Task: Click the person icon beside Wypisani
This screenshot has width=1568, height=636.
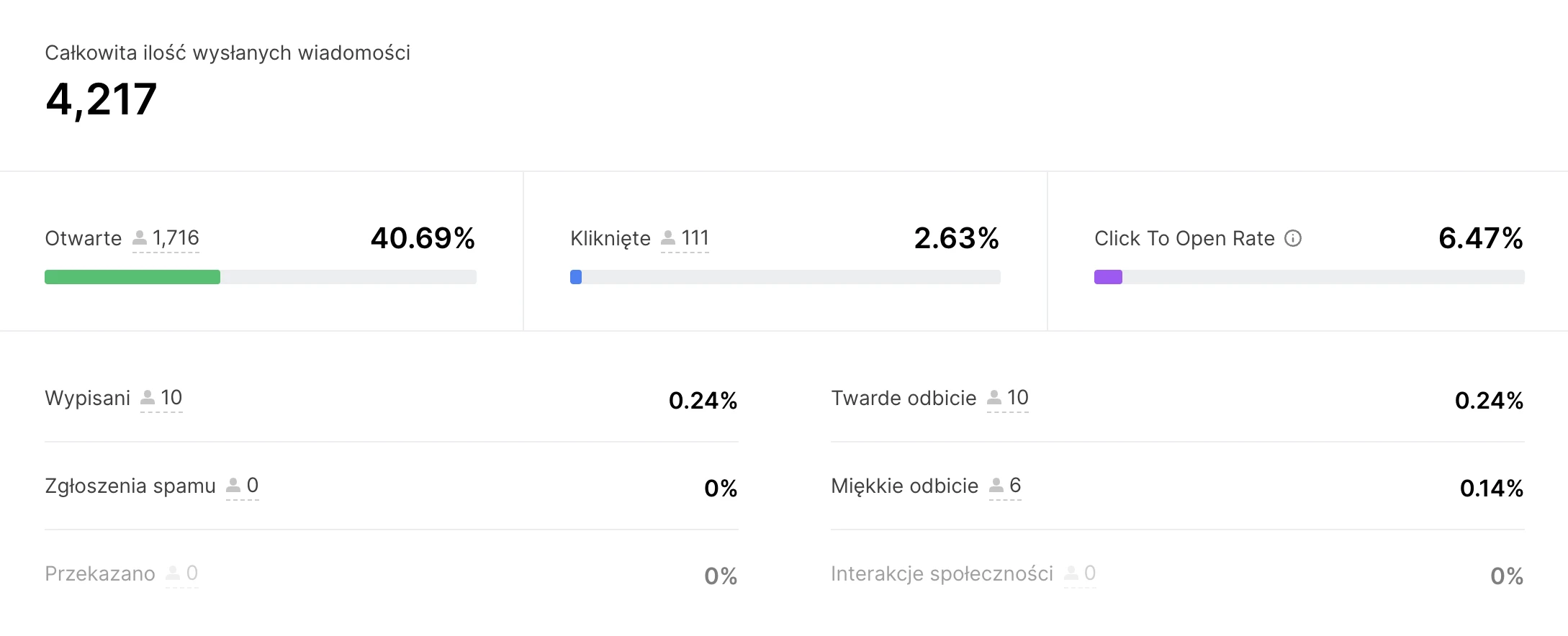Action: coord(148,397)
